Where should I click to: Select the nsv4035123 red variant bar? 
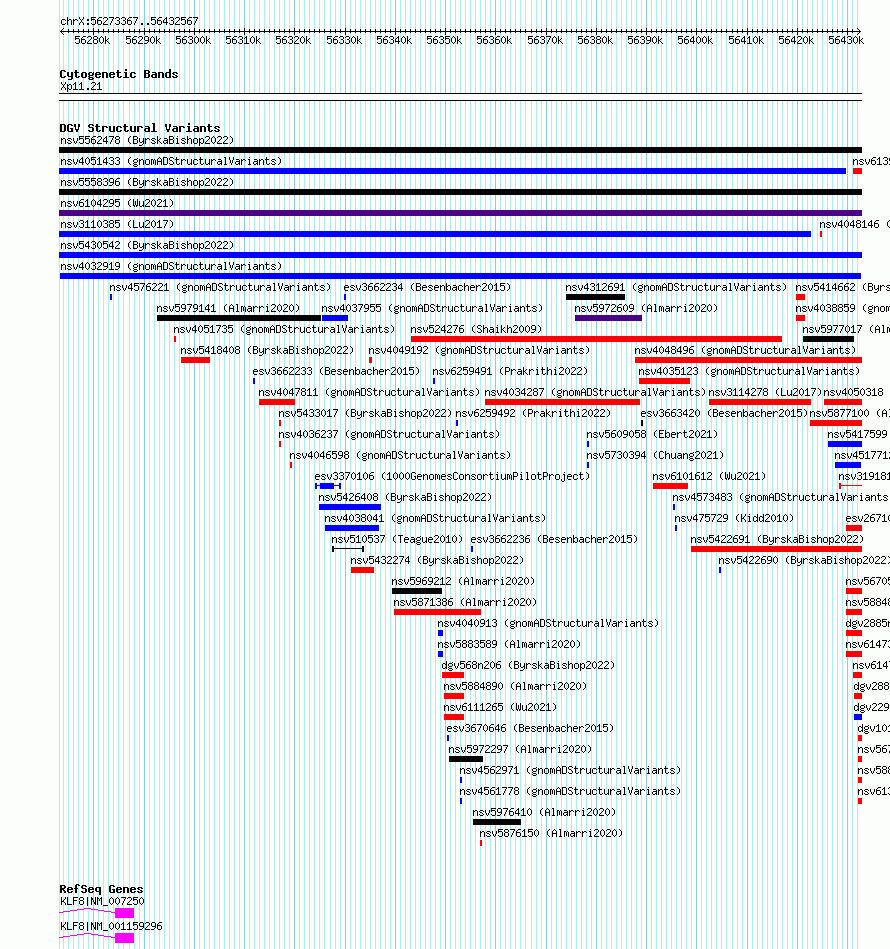click(664, 381)
